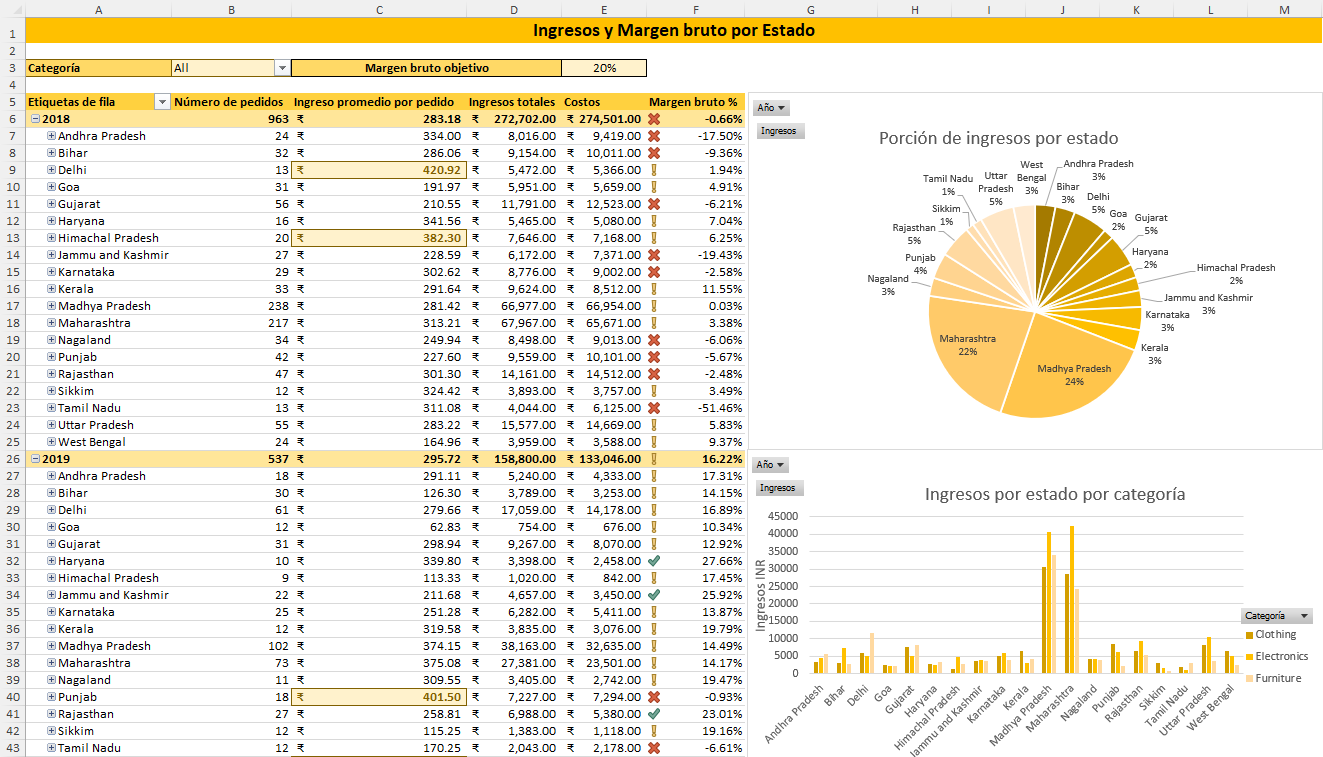
Task: Click the red X icon for Punjab 2019
Action: coord(654,697)
